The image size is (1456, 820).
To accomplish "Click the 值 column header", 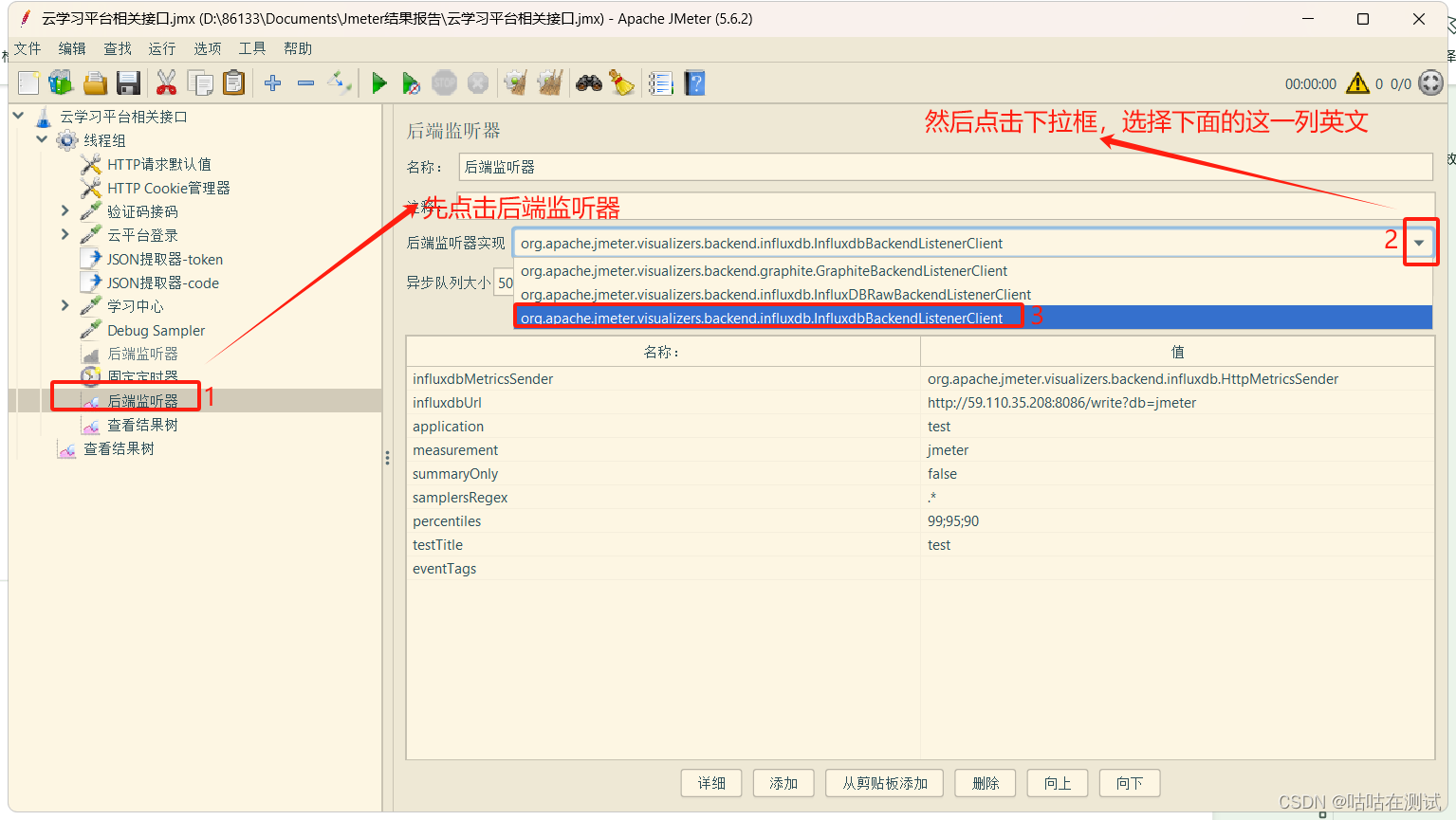I will (x=1177, y=352).
